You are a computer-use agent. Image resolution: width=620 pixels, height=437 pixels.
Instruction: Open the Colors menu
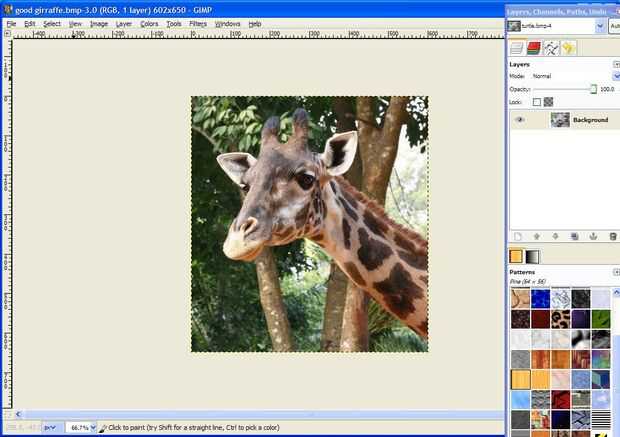tap(149, 24)
